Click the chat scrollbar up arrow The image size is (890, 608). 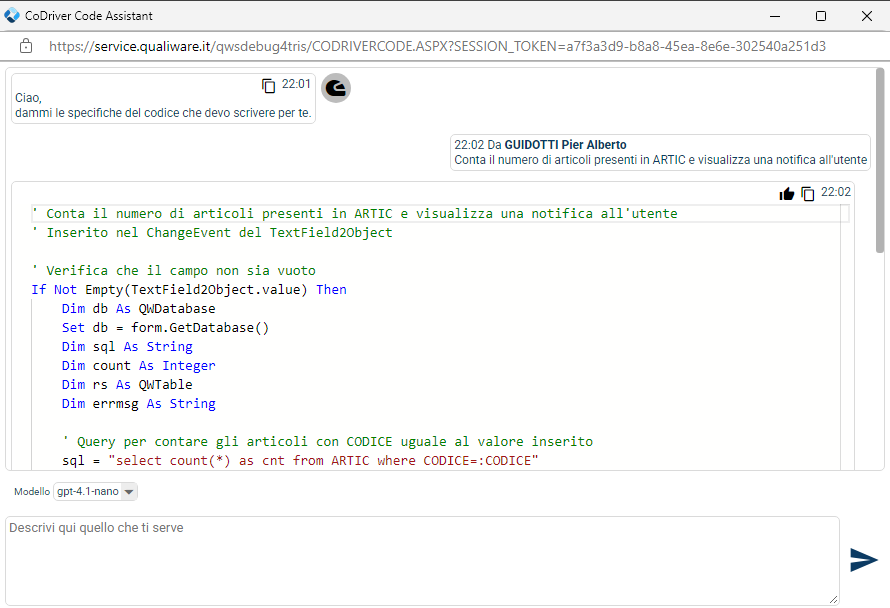[880, 71]
